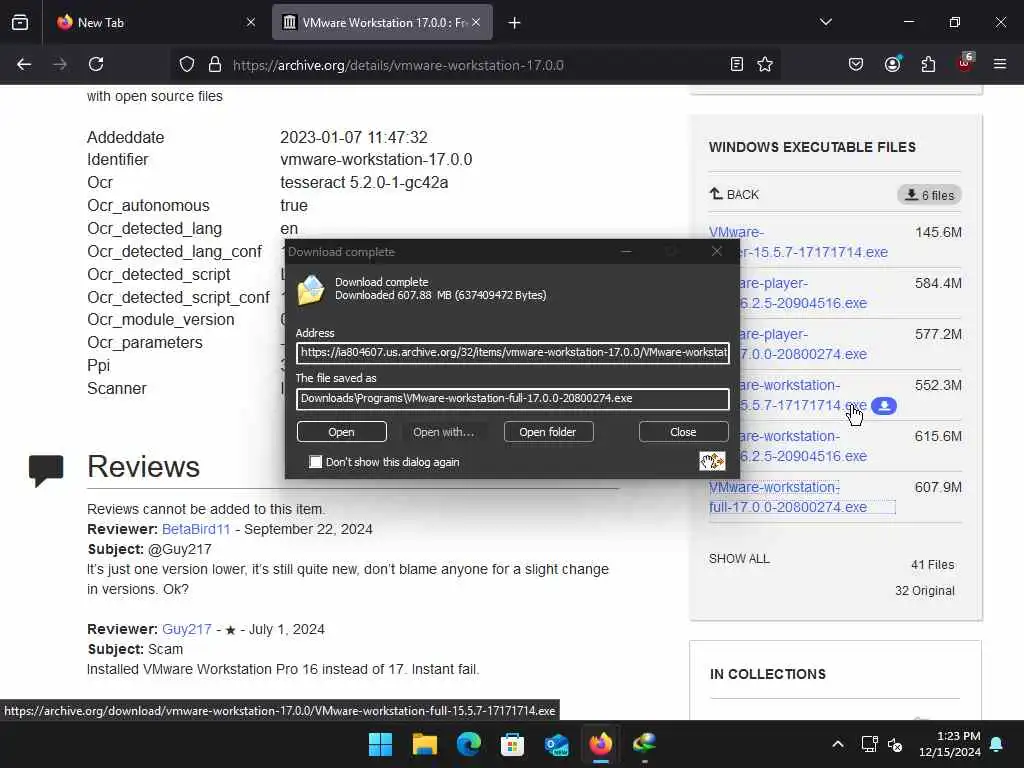Click Close button in Download complete dialog
1024x768 pixels.
pos(683,432)
